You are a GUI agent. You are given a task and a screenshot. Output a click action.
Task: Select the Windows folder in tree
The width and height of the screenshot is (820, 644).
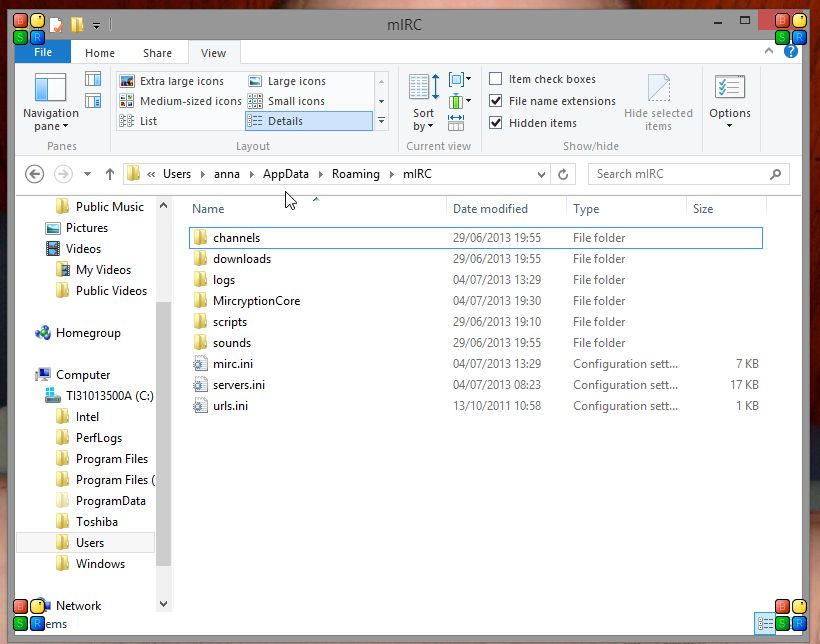pyautogui.click(x=90, y=563)
